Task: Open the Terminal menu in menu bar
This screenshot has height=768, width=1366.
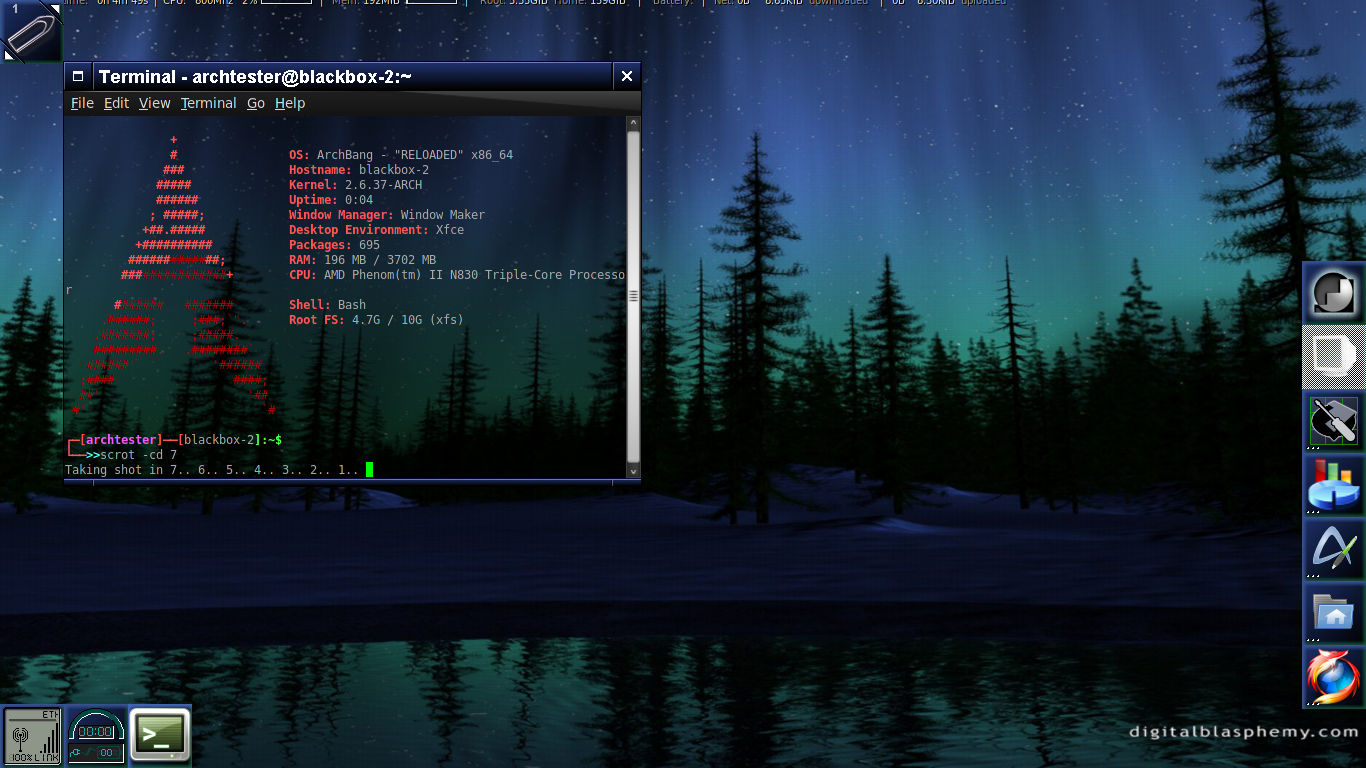Action: click(x=208, y=103)
